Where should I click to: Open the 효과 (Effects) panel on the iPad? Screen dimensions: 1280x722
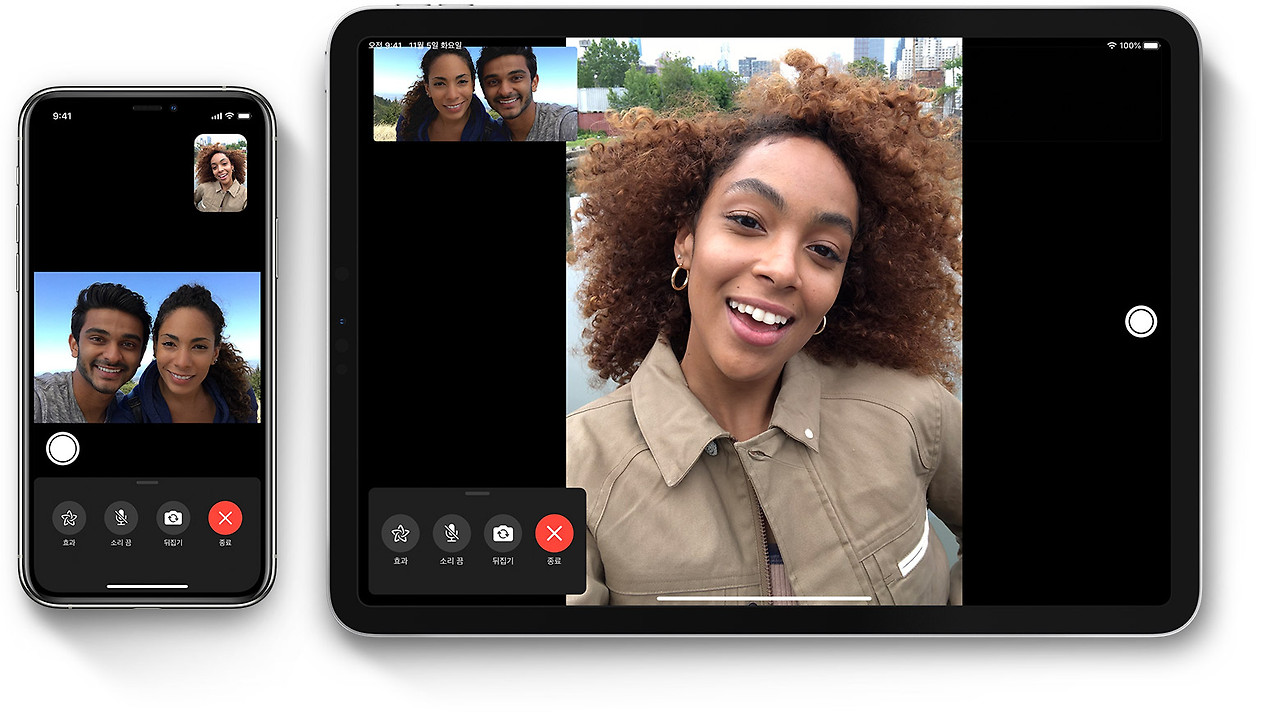pos(400,532)
